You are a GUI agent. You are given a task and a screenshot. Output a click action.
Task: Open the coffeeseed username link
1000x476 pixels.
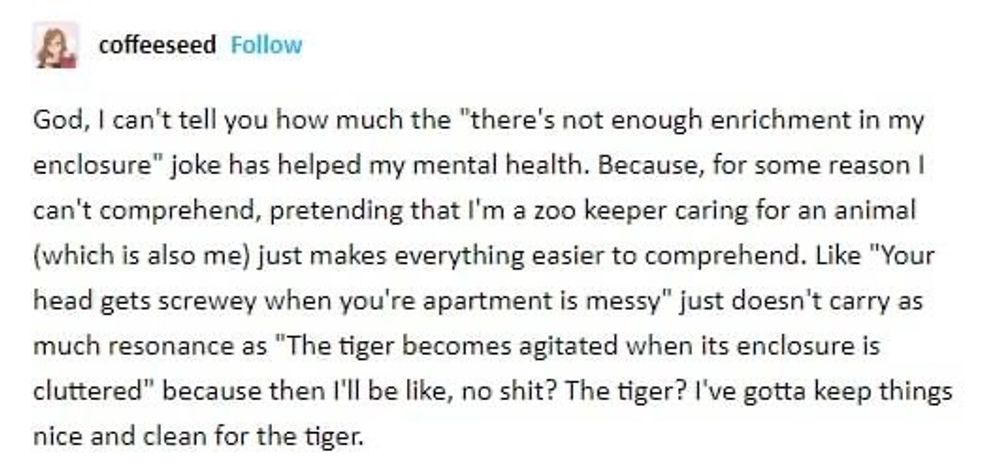(157, 45)
